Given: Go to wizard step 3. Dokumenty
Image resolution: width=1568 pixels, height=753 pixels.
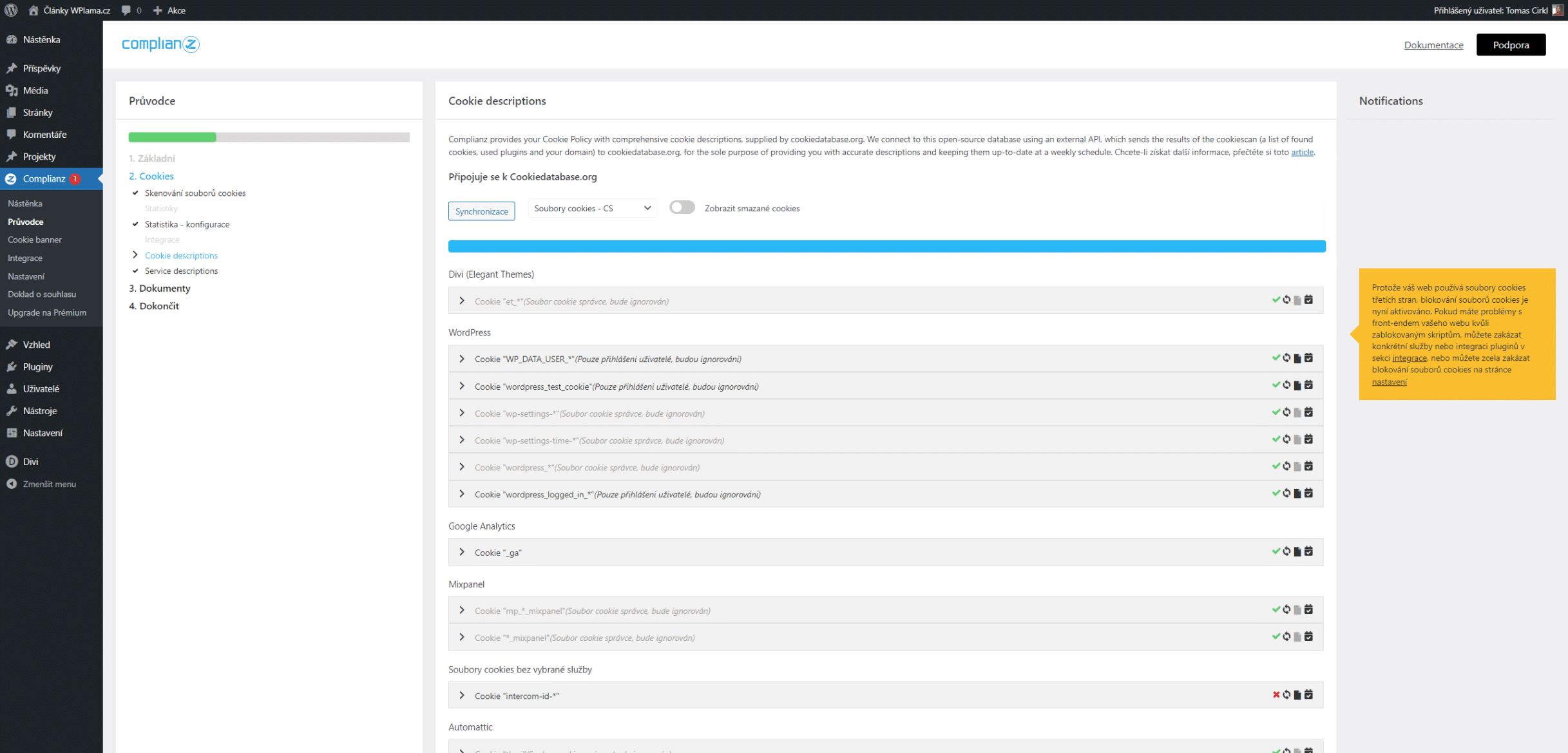Looking at the screenshot, I should (x=159, y=288).
